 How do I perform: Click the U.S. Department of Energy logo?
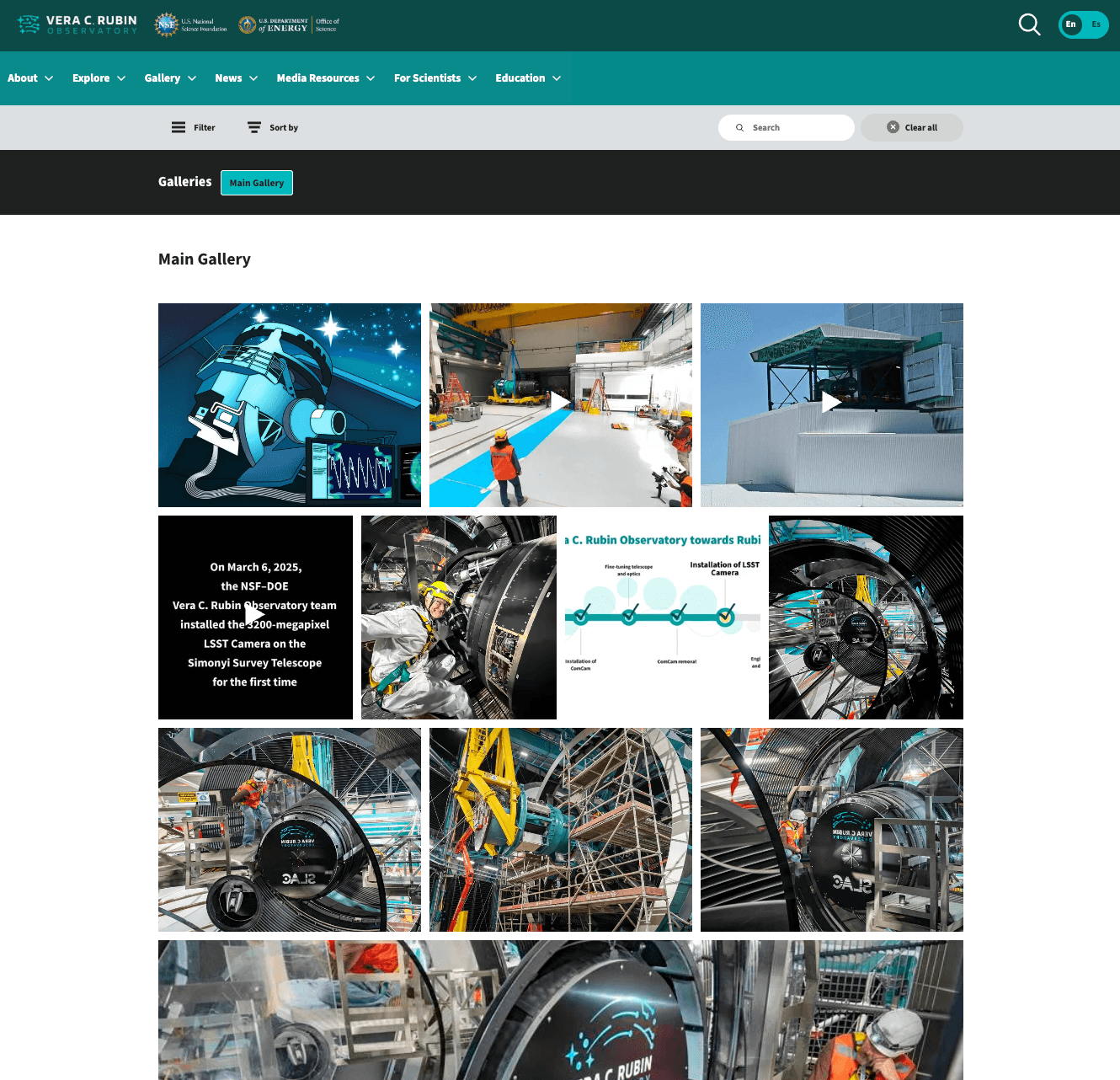click(288, 24)
